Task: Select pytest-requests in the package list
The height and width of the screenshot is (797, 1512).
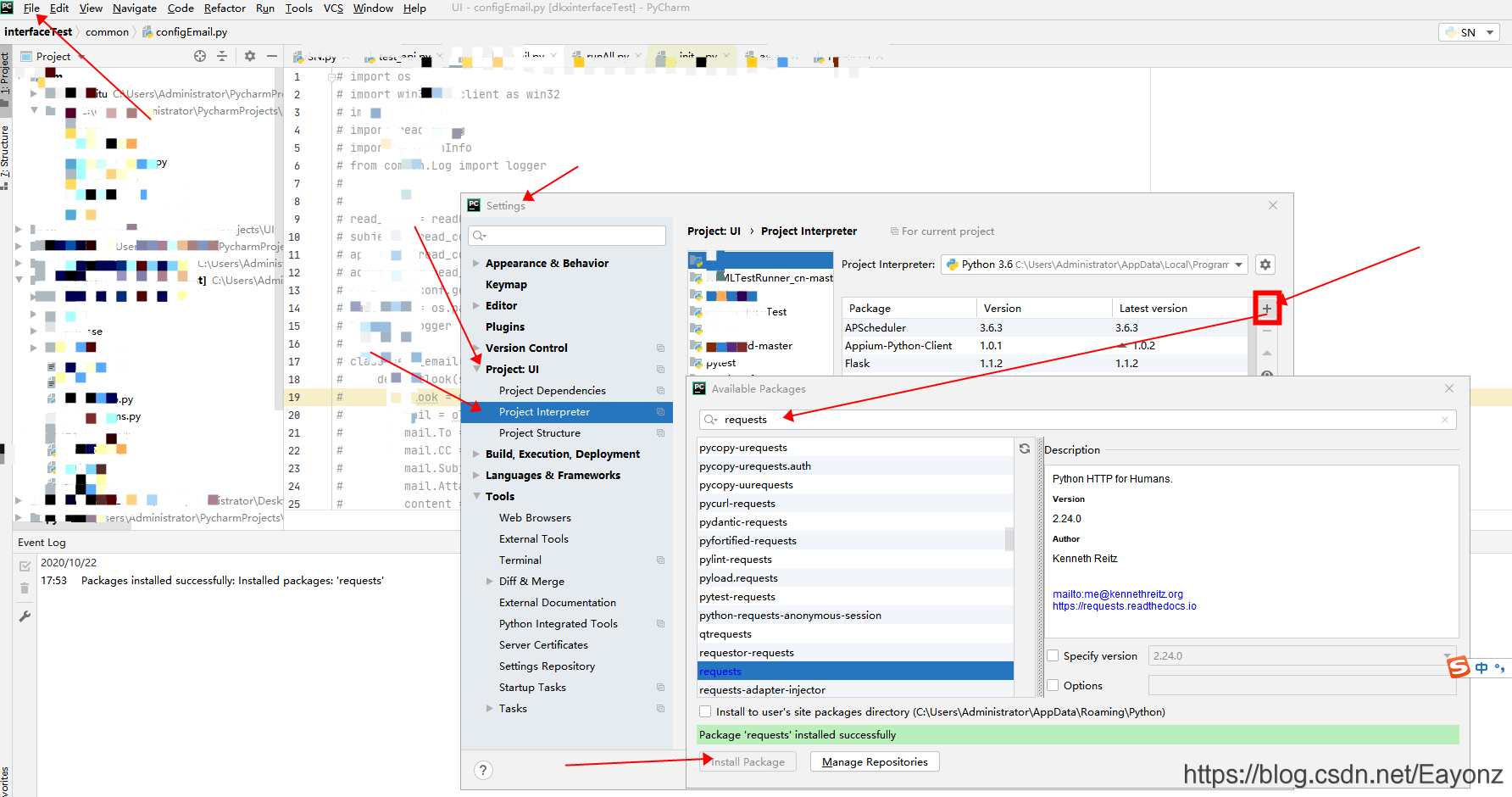Action: coord(737,597)
